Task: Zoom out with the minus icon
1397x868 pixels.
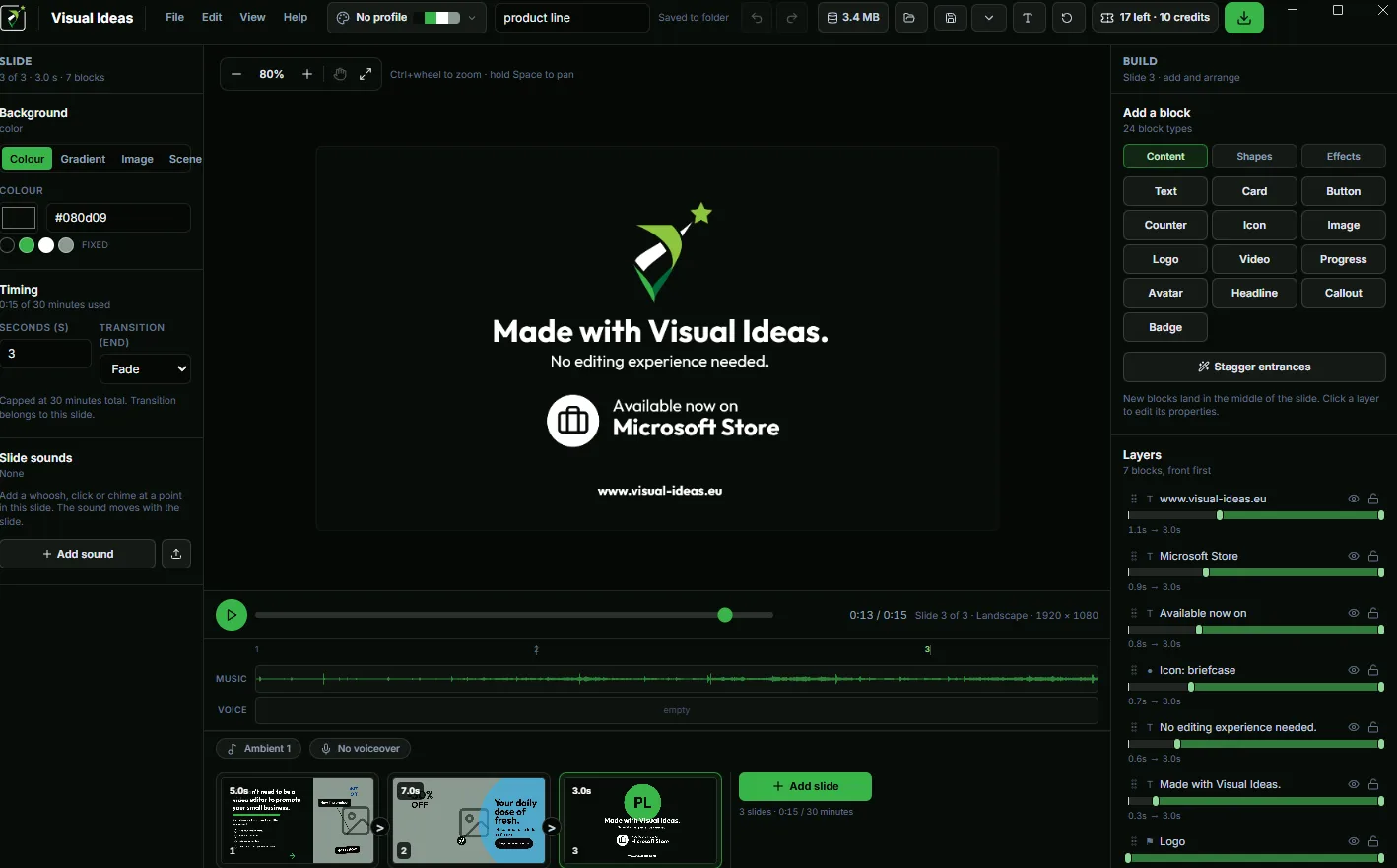Action: pyautogui.click(x=236, y=74)
